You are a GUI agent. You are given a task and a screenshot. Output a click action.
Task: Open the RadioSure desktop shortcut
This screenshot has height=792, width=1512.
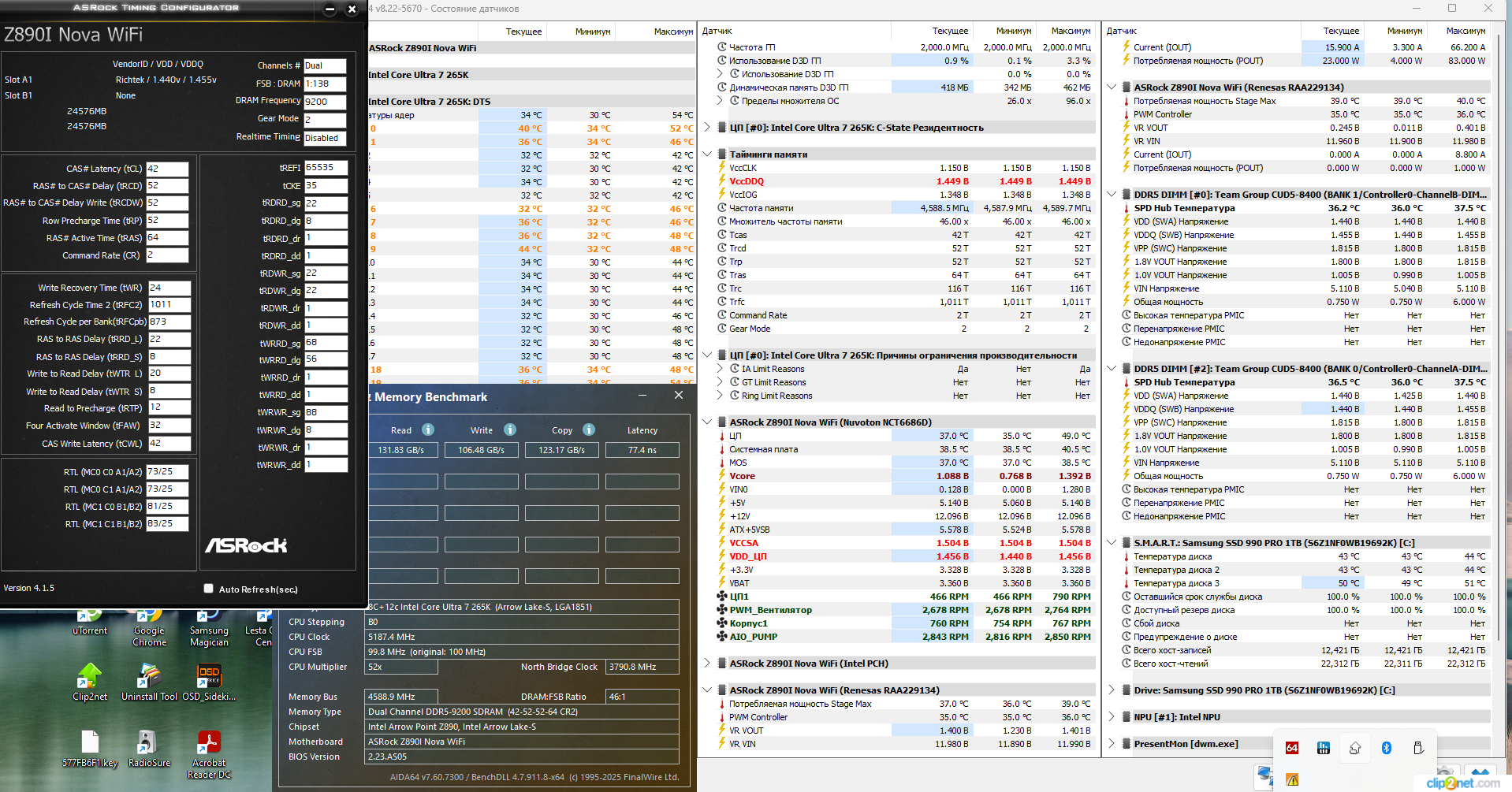[x=149, y=749]
